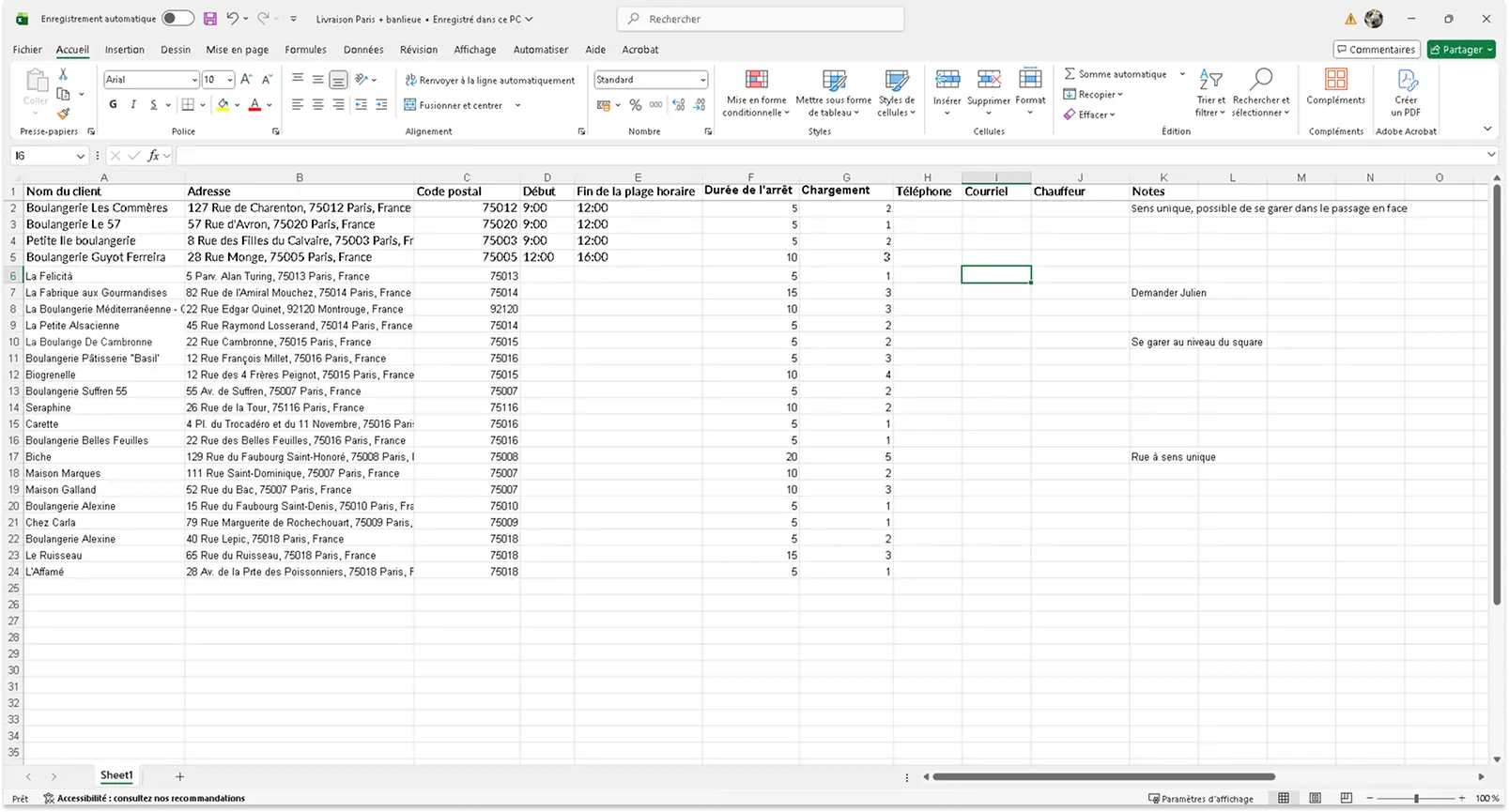
Task: Decrease the cell indent
Action: [x=361, y=105]
